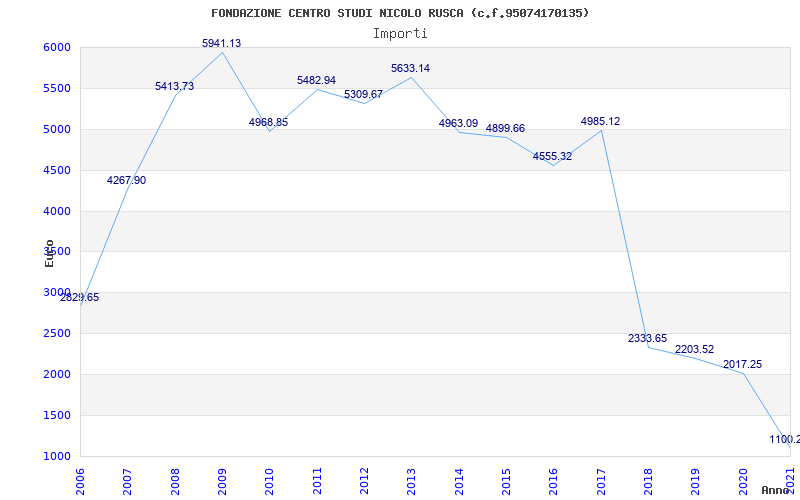Select data label 4267.90
The width and height of the screenshot is (800, 500).
pyautogui.click(x=127, y=180)
